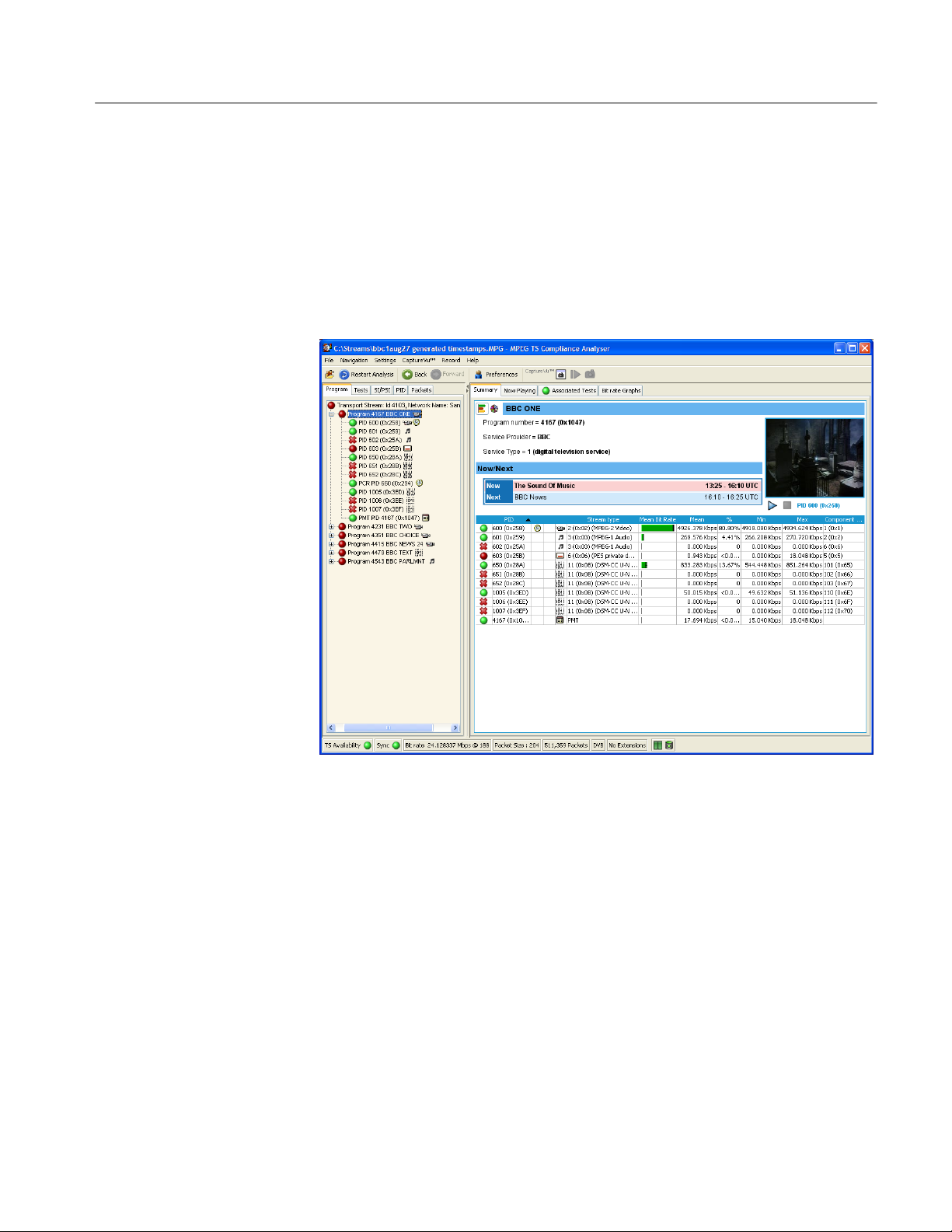Viewport: 952px width, 1232px height.
Task: Select the Program tab
Action: coord(337,389)
